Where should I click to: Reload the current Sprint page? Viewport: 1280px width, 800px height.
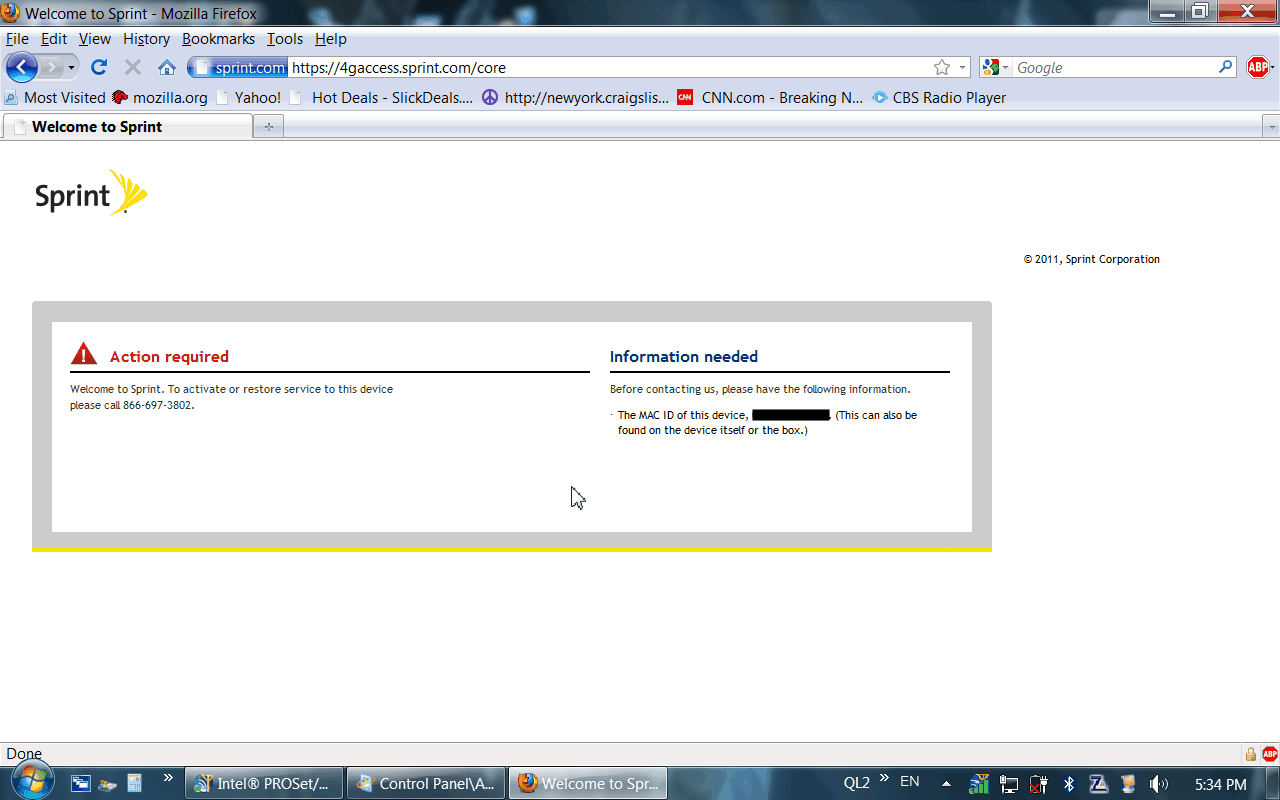98,67
